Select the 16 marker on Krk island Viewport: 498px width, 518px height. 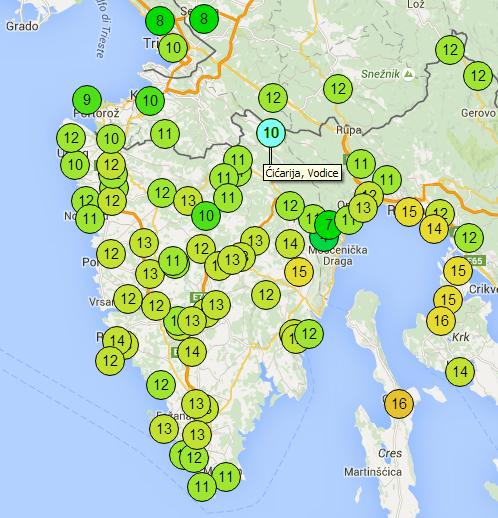pyautogui.click(x=441, y=320)
